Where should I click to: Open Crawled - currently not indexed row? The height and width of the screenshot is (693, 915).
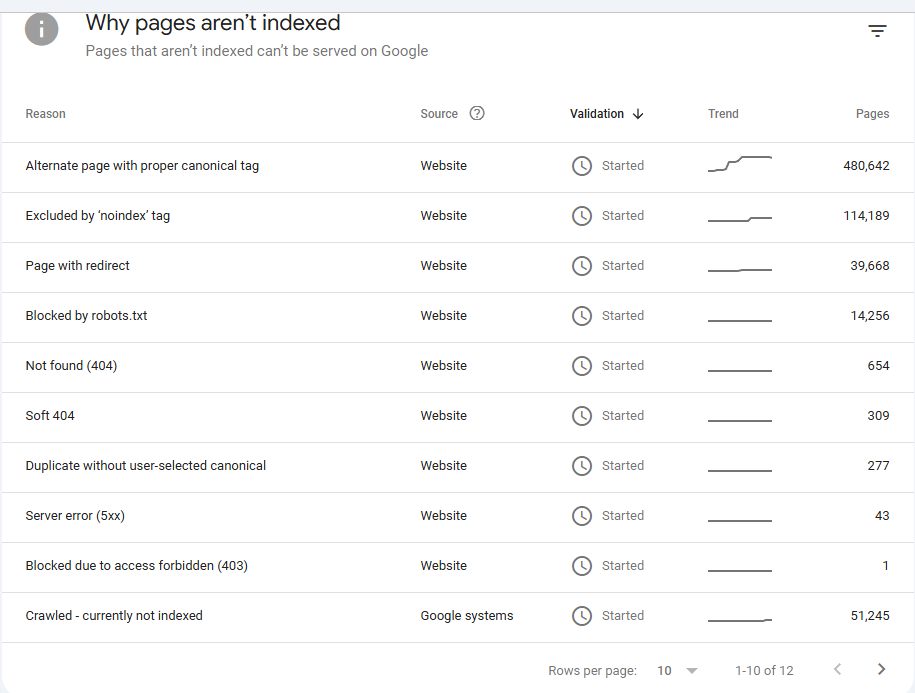(x=114, y=616)
